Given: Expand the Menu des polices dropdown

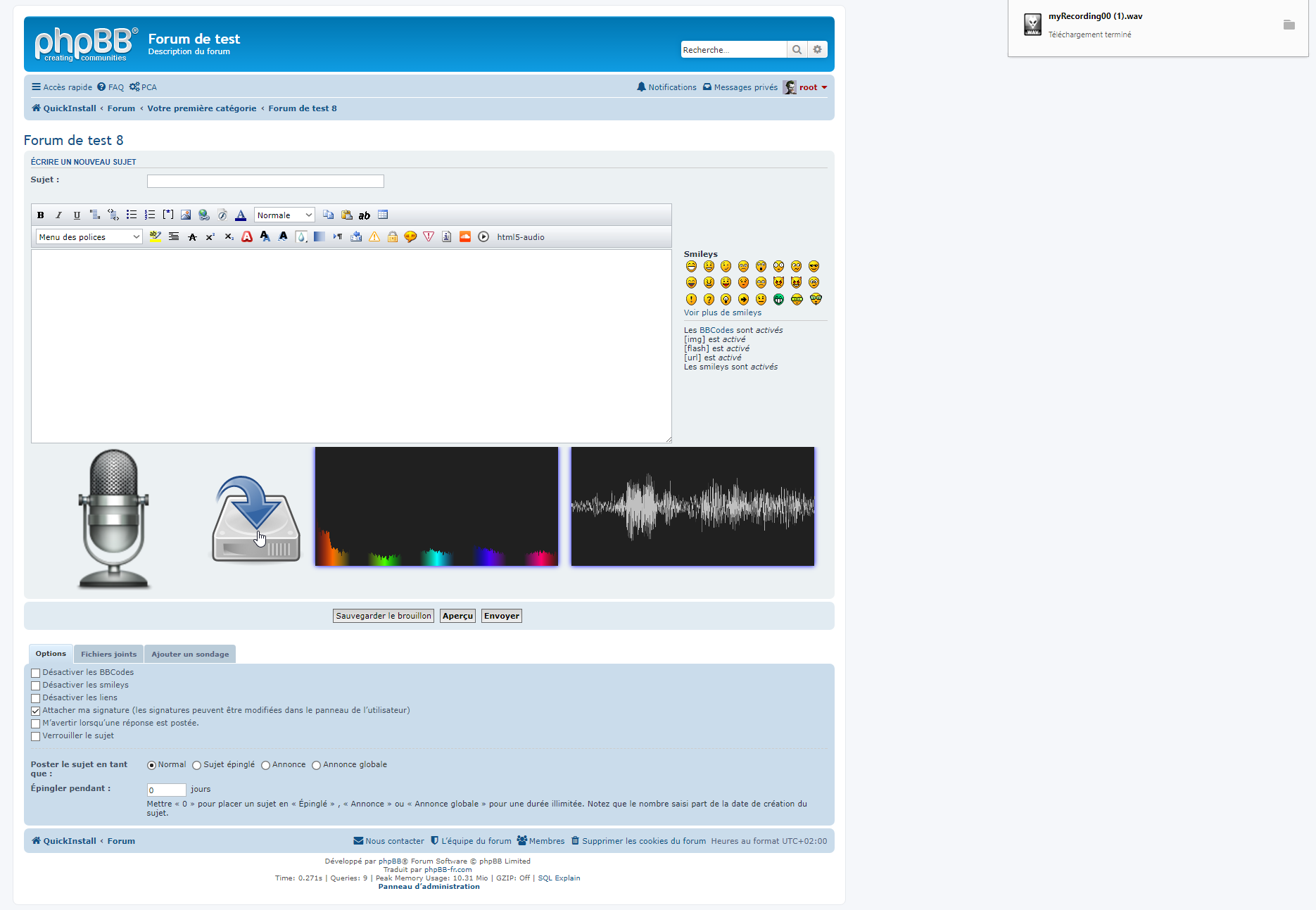Looking at the screenshot, I should [89, 237].
